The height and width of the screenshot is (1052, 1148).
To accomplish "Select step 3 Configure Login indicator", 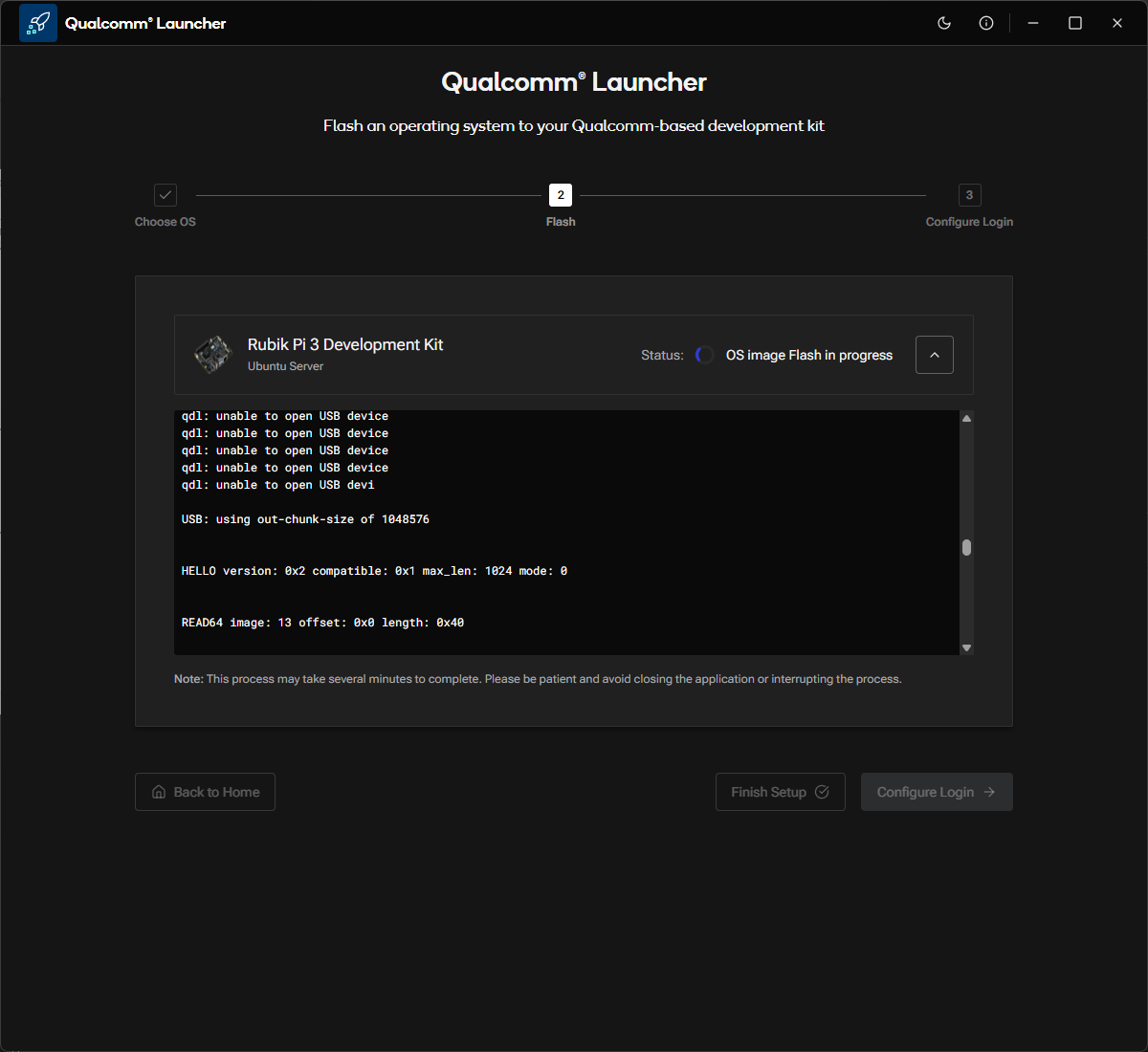I will pos(969,195).
